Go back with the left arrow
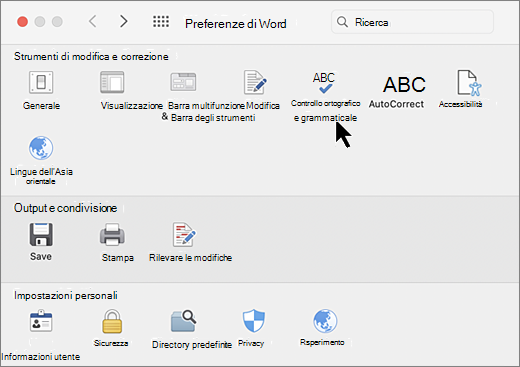 coord(93,21)
